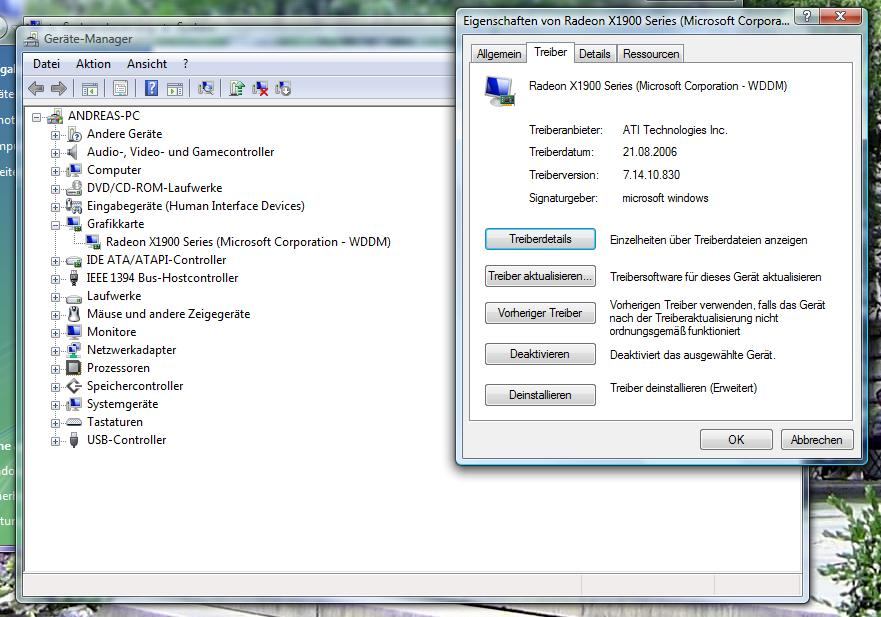Expand the Monitore node
Viewport: 881px width, 617px height.
coord(55,333)
